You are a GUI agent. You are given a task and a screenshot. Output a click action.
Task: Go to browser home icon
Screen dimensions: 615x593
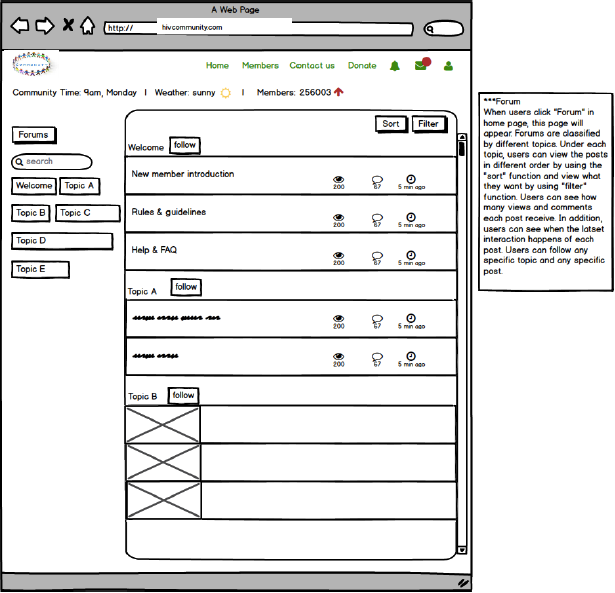(x=88, y=26)
